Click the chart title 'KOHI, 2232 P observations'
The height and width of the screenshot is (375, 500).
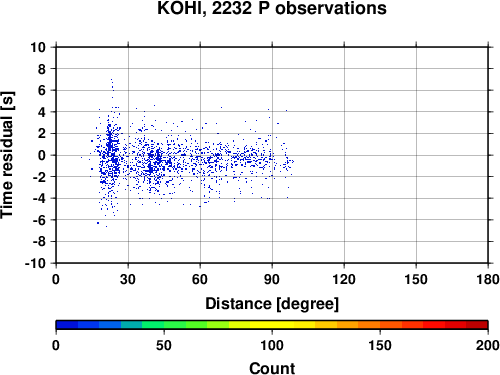tap(272, 8)
